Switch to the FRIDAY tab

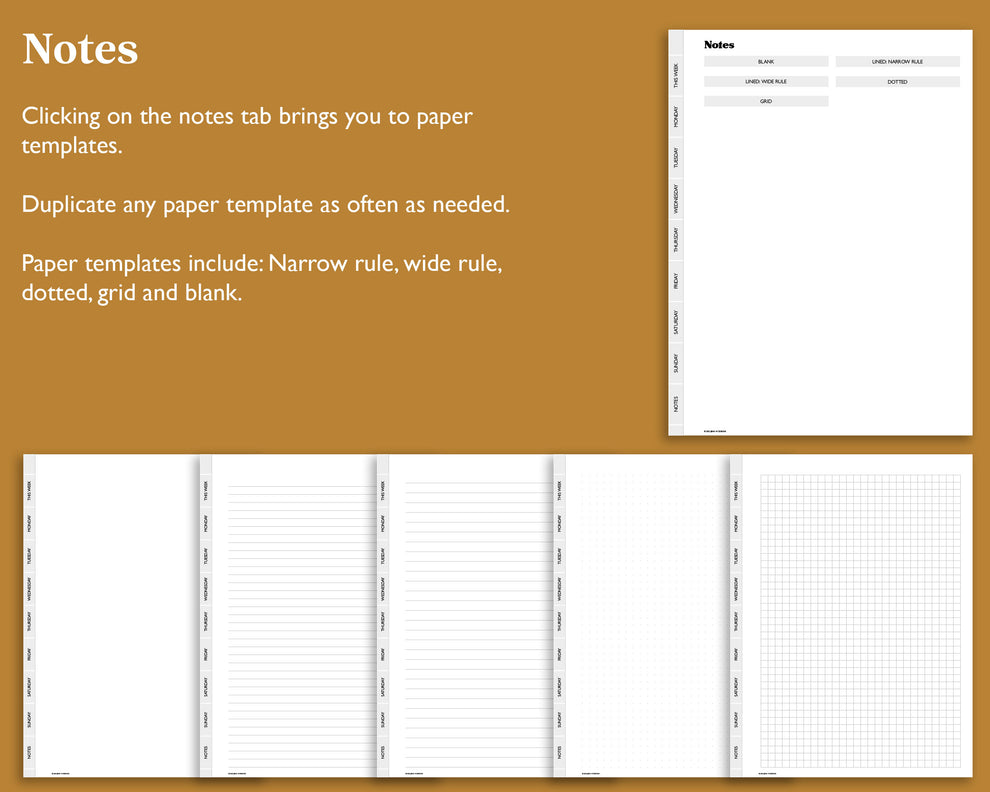click(x=676, y=281)
